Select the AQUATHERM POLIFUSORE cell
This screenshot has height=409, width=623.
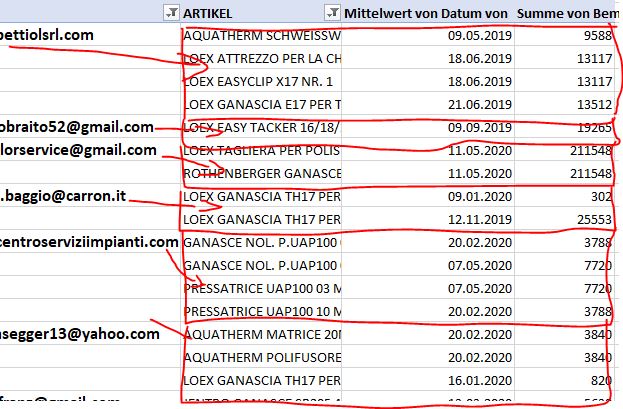[262, 358]
